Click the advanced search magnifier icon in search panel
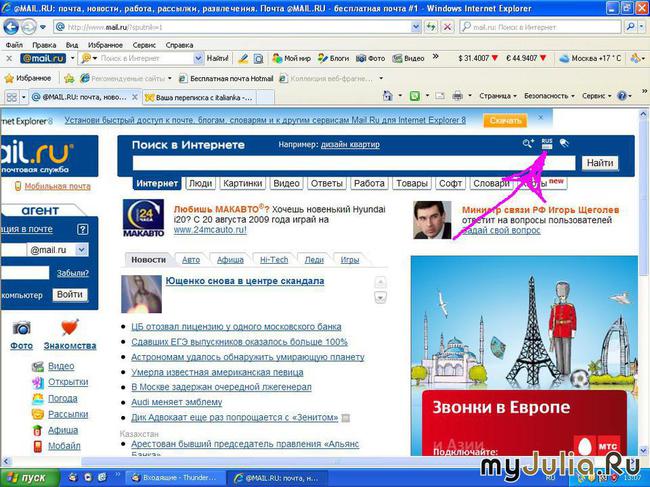 click(528, 144)
